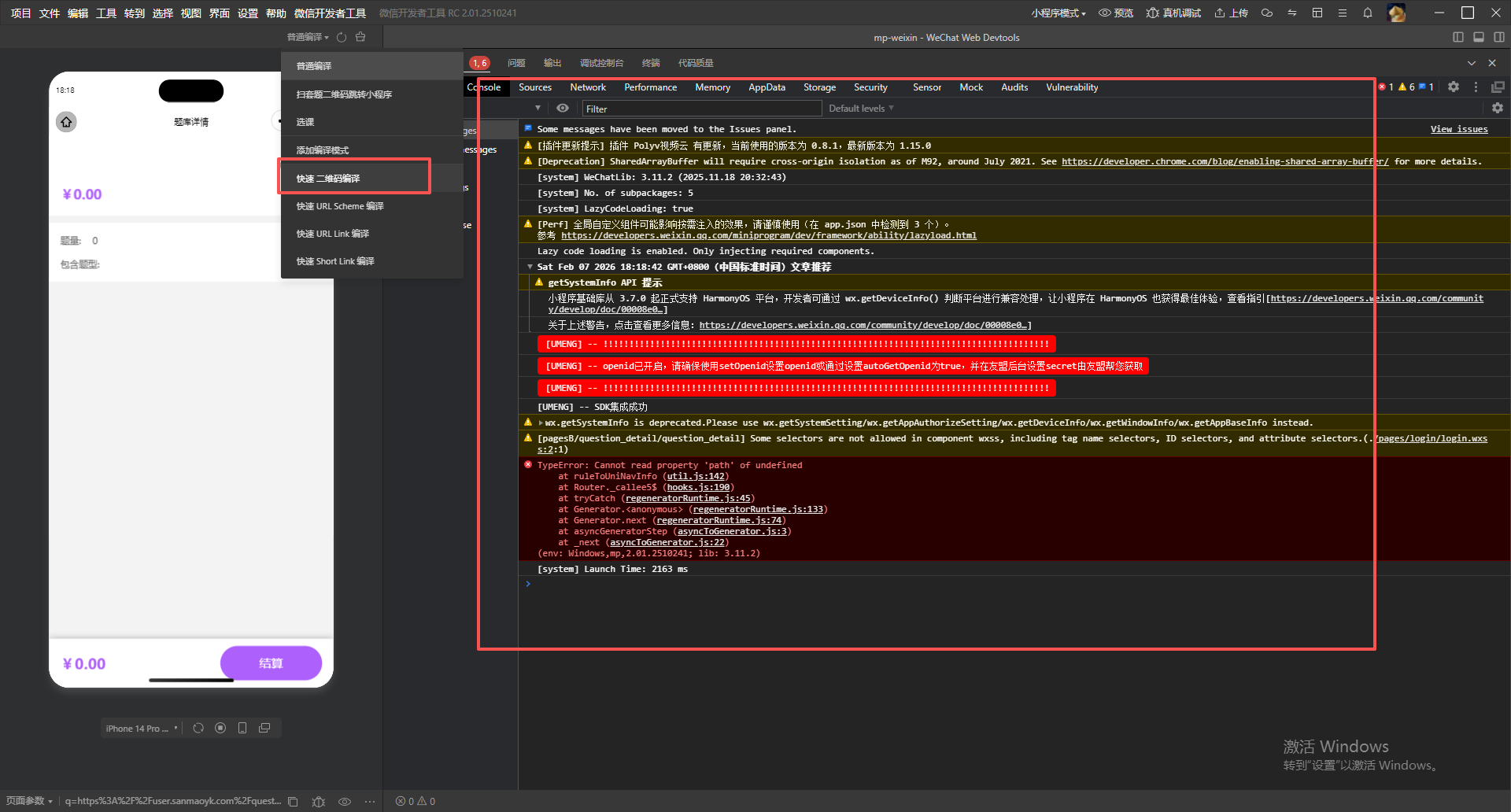Click the simulator phone device icon

(x=242, y=728)
